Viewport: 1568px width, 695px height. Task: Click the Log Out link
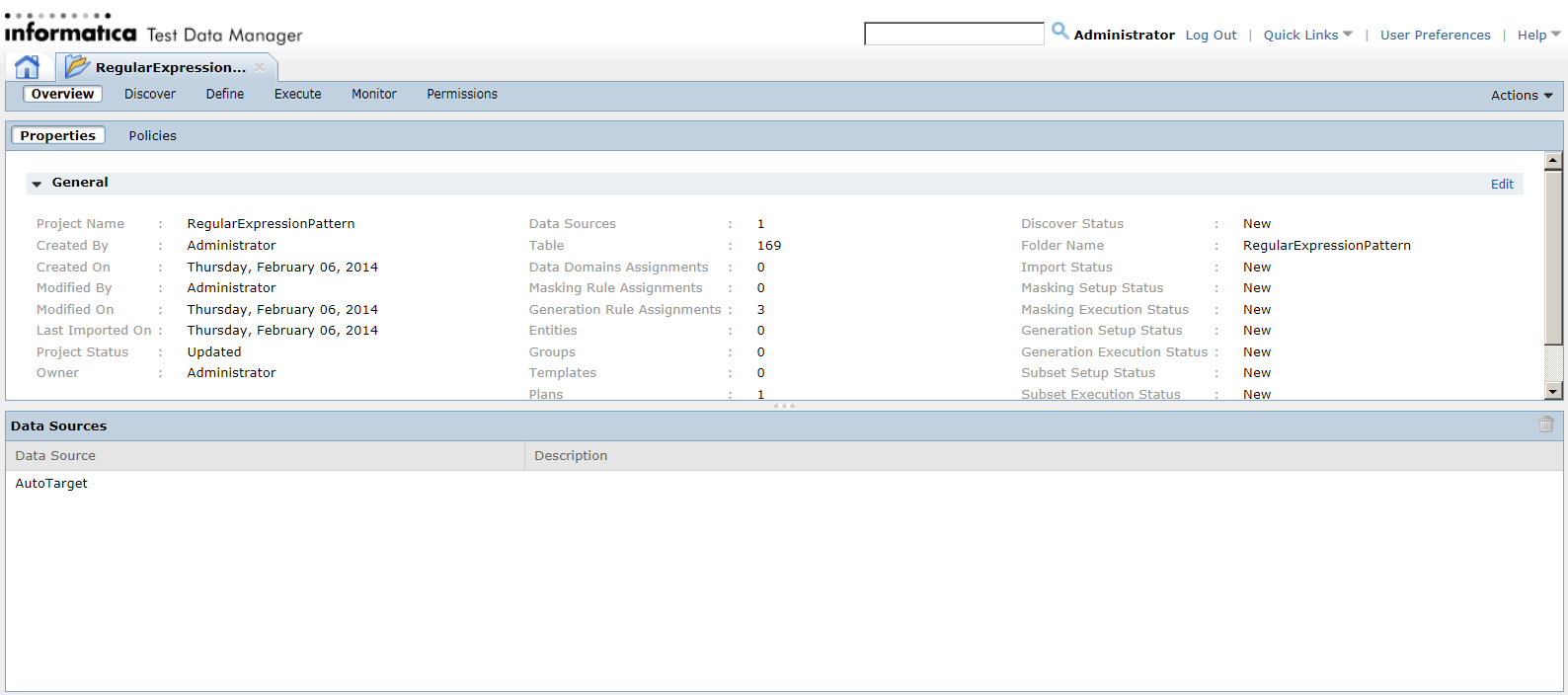(x=1211, y=35)
